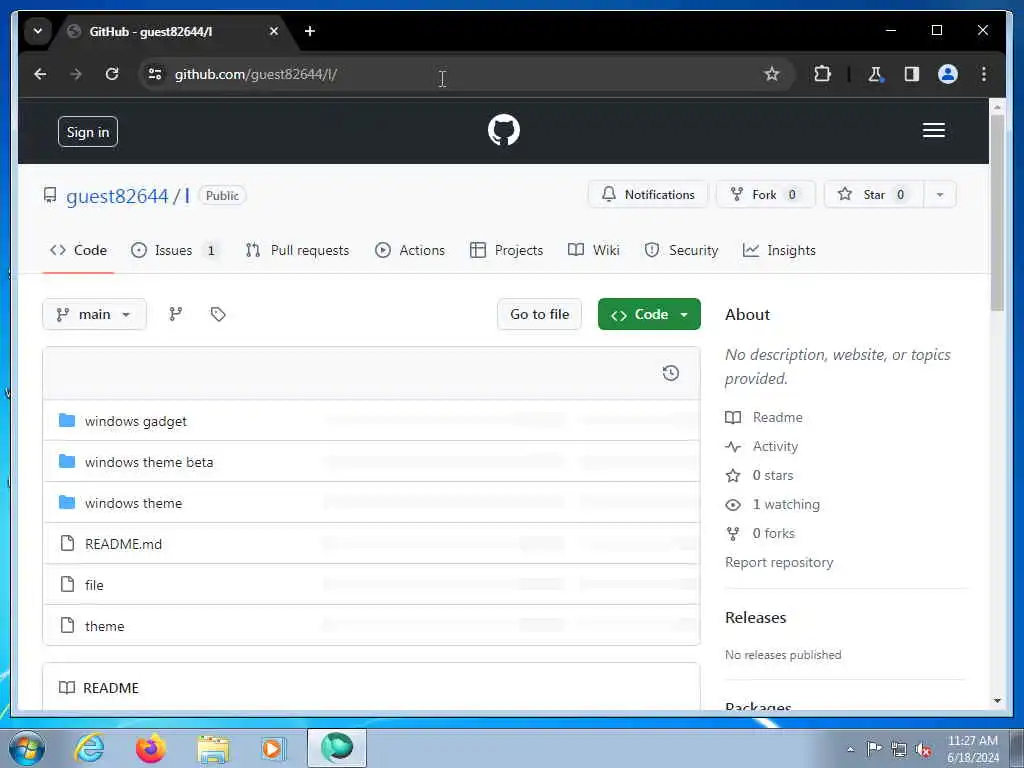The width and height of the screenshot is (1024, 768).
Task: Click the 0 stars link
Action: tap(760, 475)
